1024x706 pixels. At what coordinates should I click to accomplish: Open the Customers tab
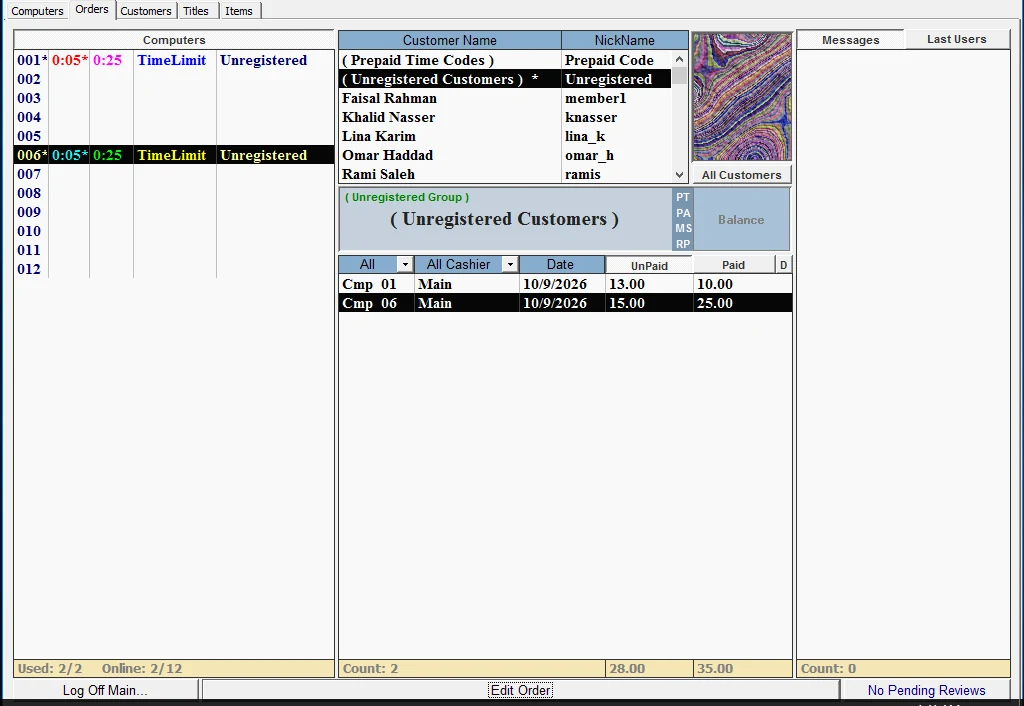coord(146,11)
